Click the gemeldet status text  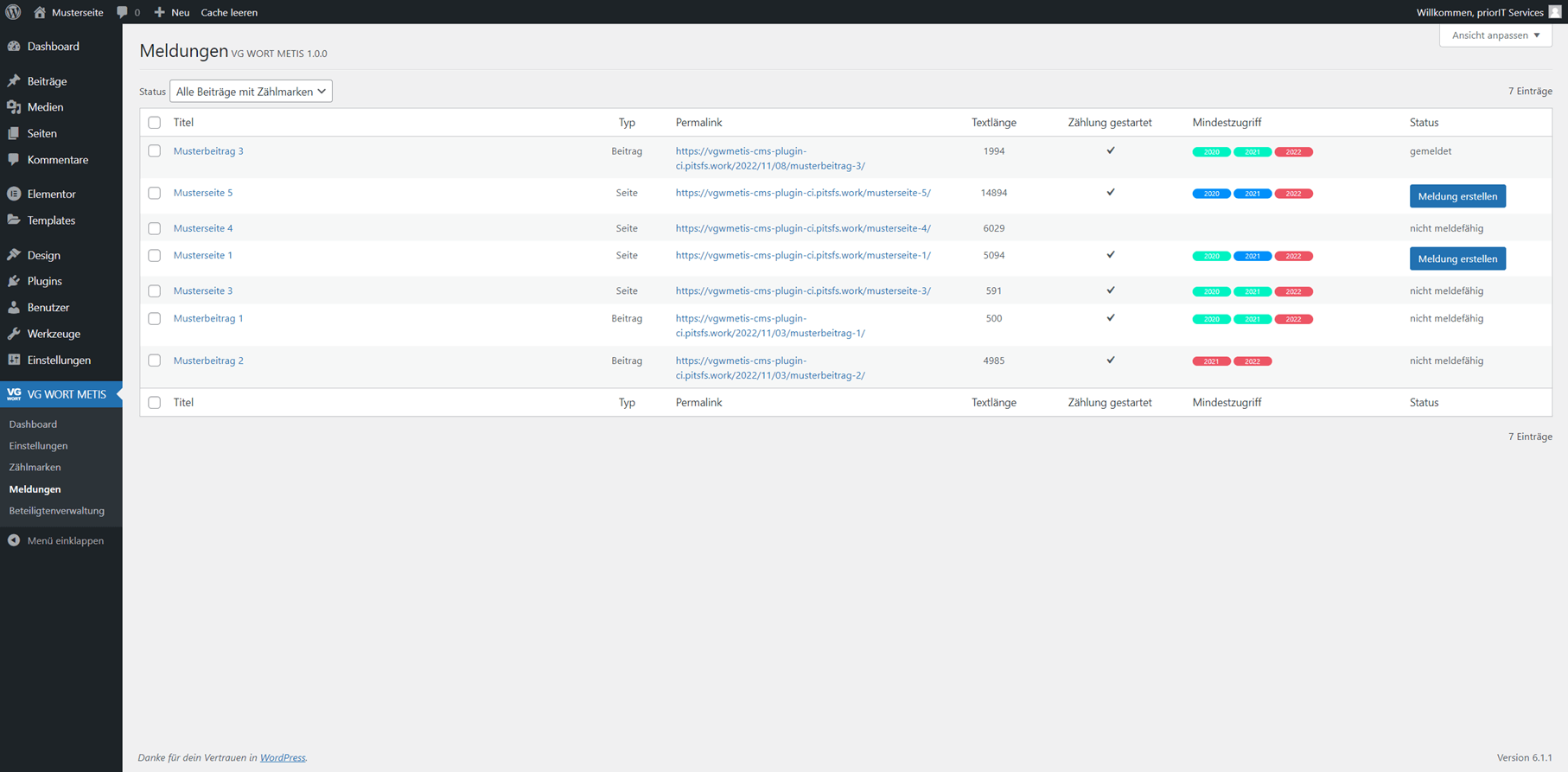pos(1431,151)
